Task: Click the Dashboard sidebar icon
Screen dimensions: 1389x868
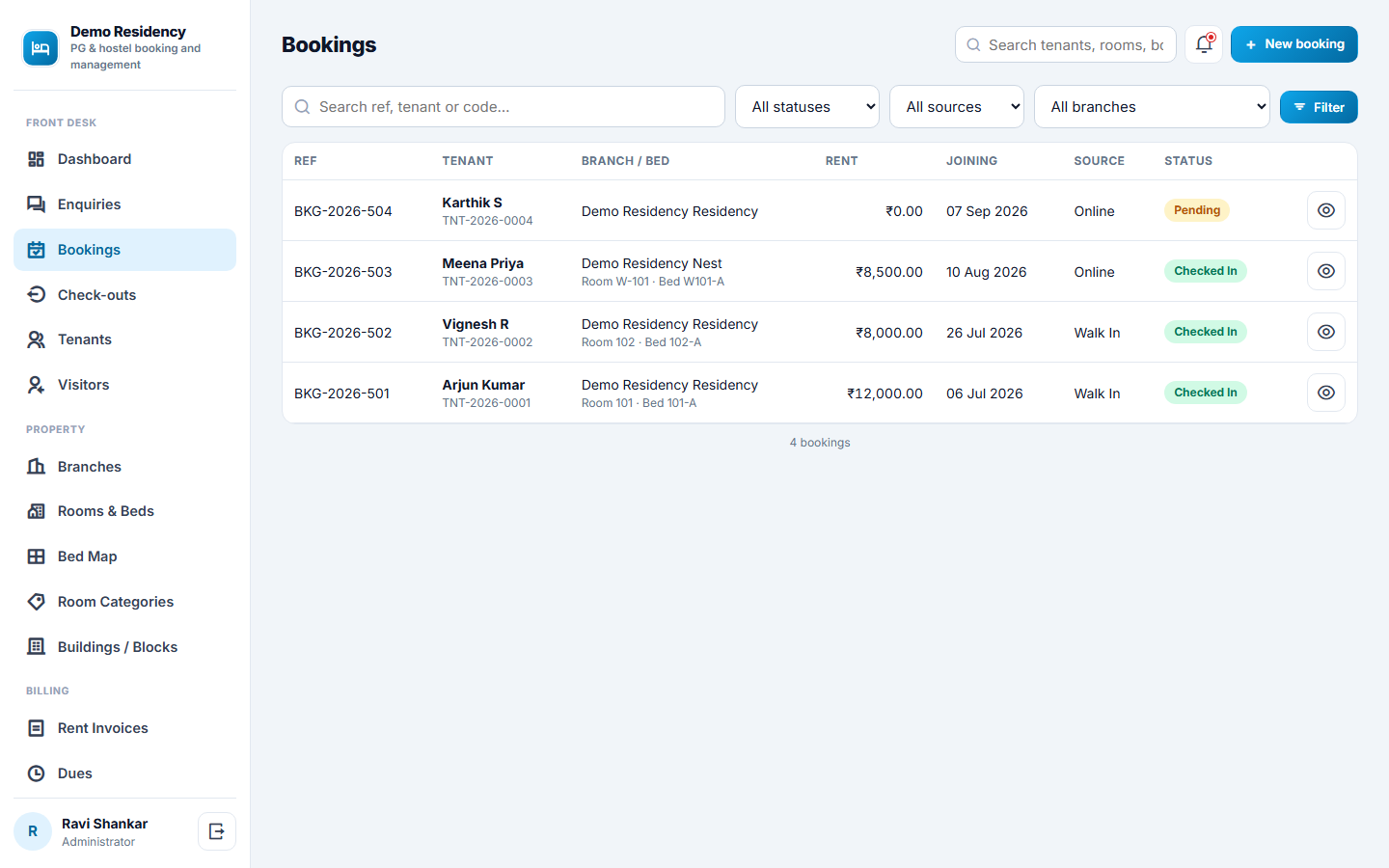Action: [37, 159]
